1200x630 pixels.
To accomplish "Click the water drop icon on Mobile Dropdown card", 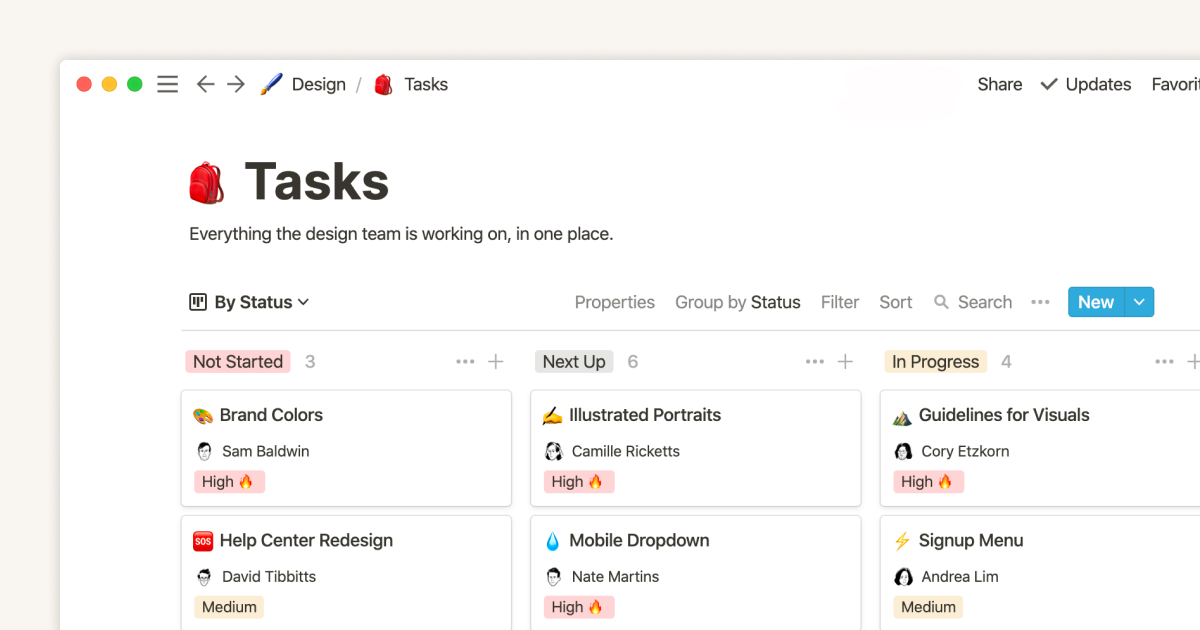I will [552, 540].
